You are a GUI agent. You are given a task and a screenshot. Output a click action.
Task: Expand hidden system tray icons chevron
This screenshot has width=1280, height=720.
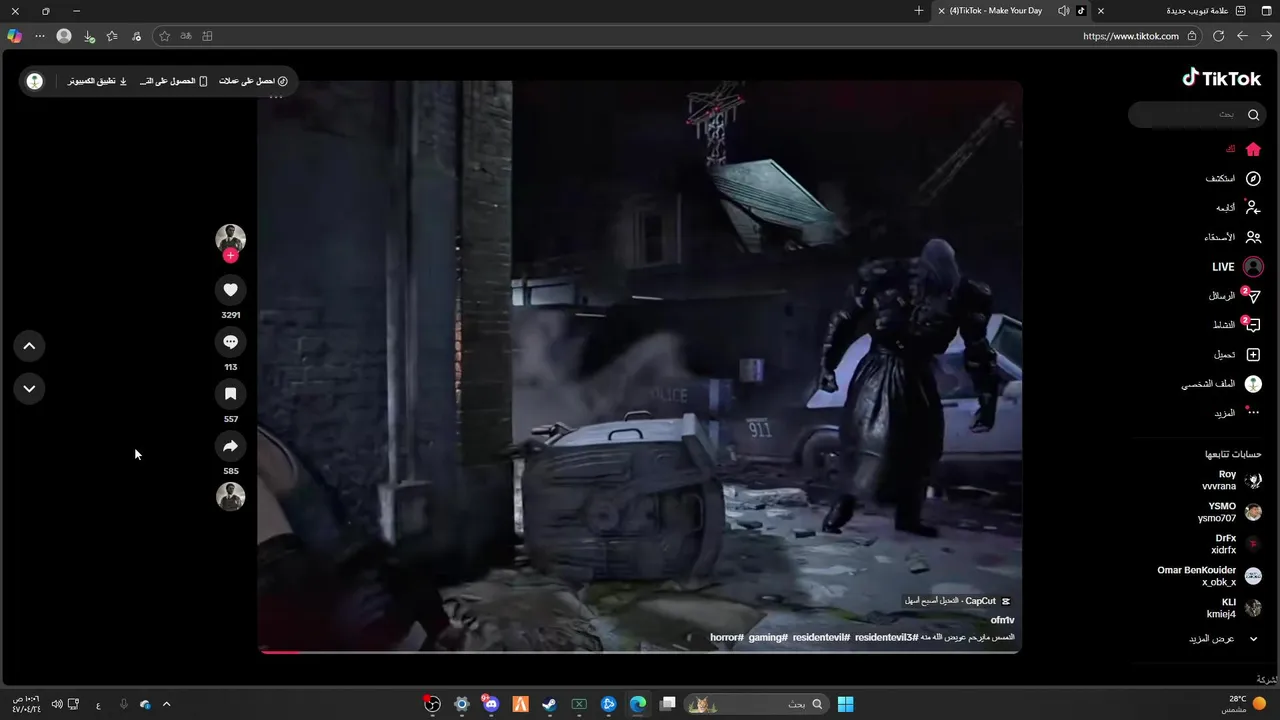[x=166, y=704]
